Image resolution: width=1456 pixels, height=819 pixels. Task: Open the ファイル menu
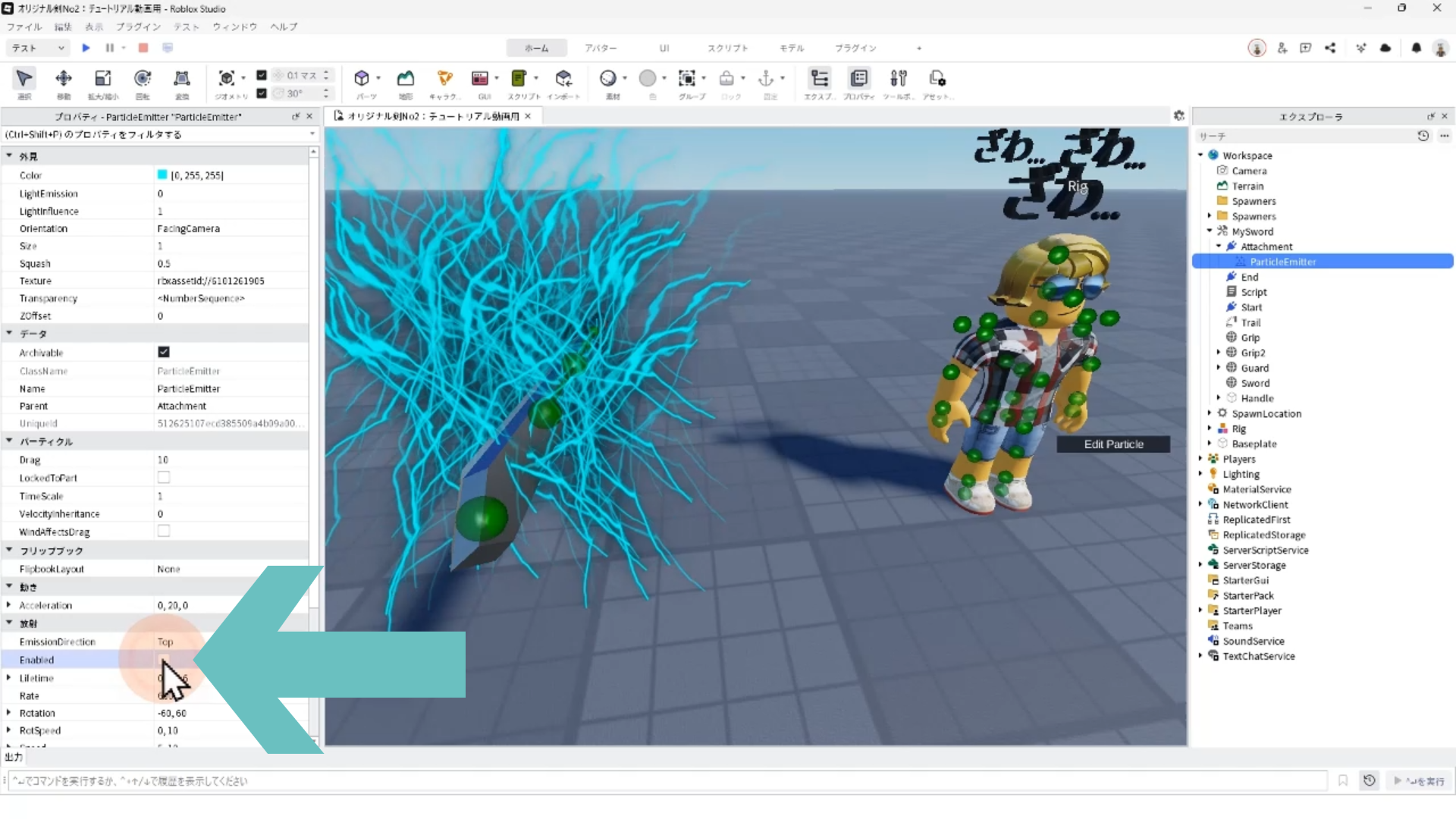pyautogui.click(x=24, y=27)
